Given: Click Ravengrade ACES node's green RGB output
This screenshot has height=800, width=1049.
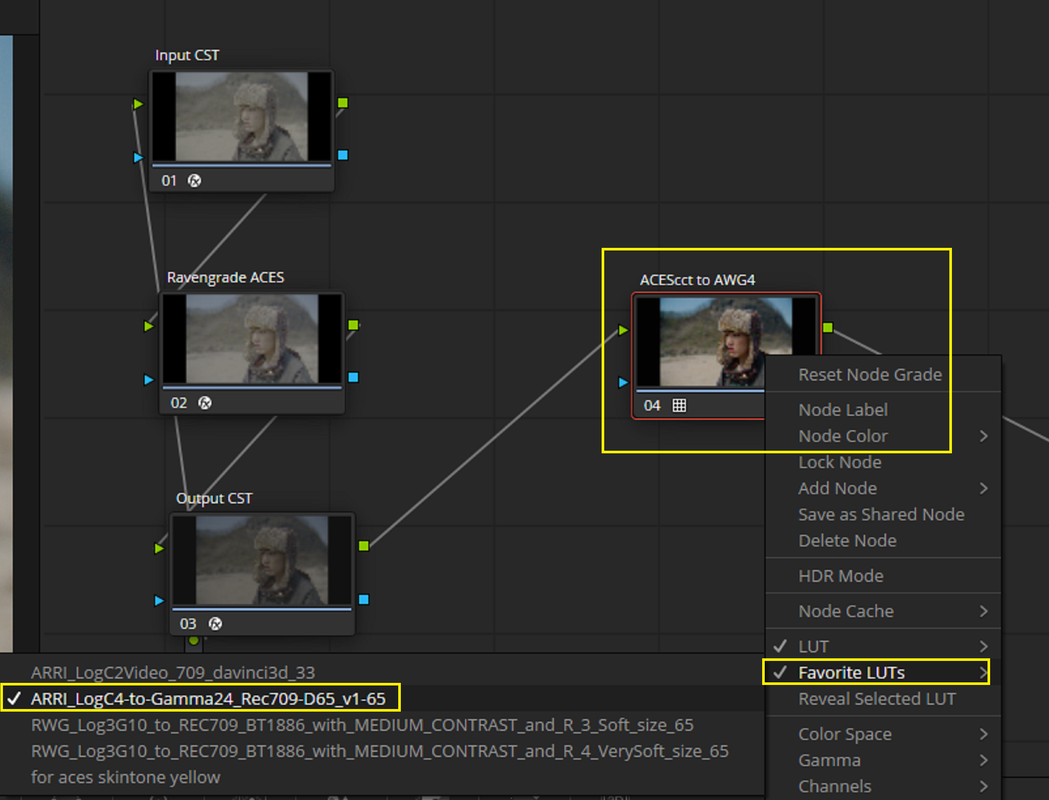Looking at the screenshot, I should coord(353,324).
